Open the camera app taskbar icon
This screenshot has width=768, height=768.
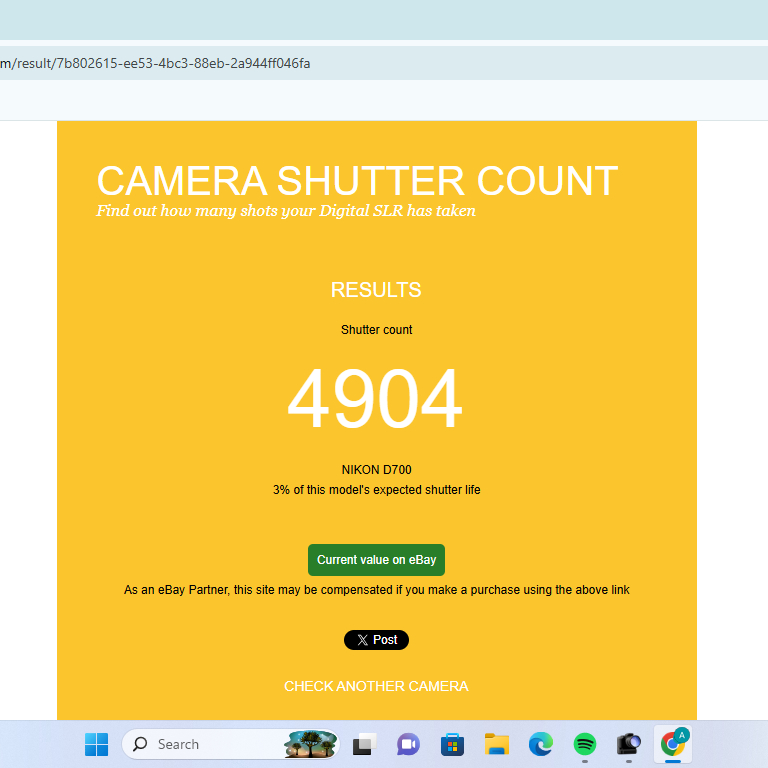coord(629,744)
